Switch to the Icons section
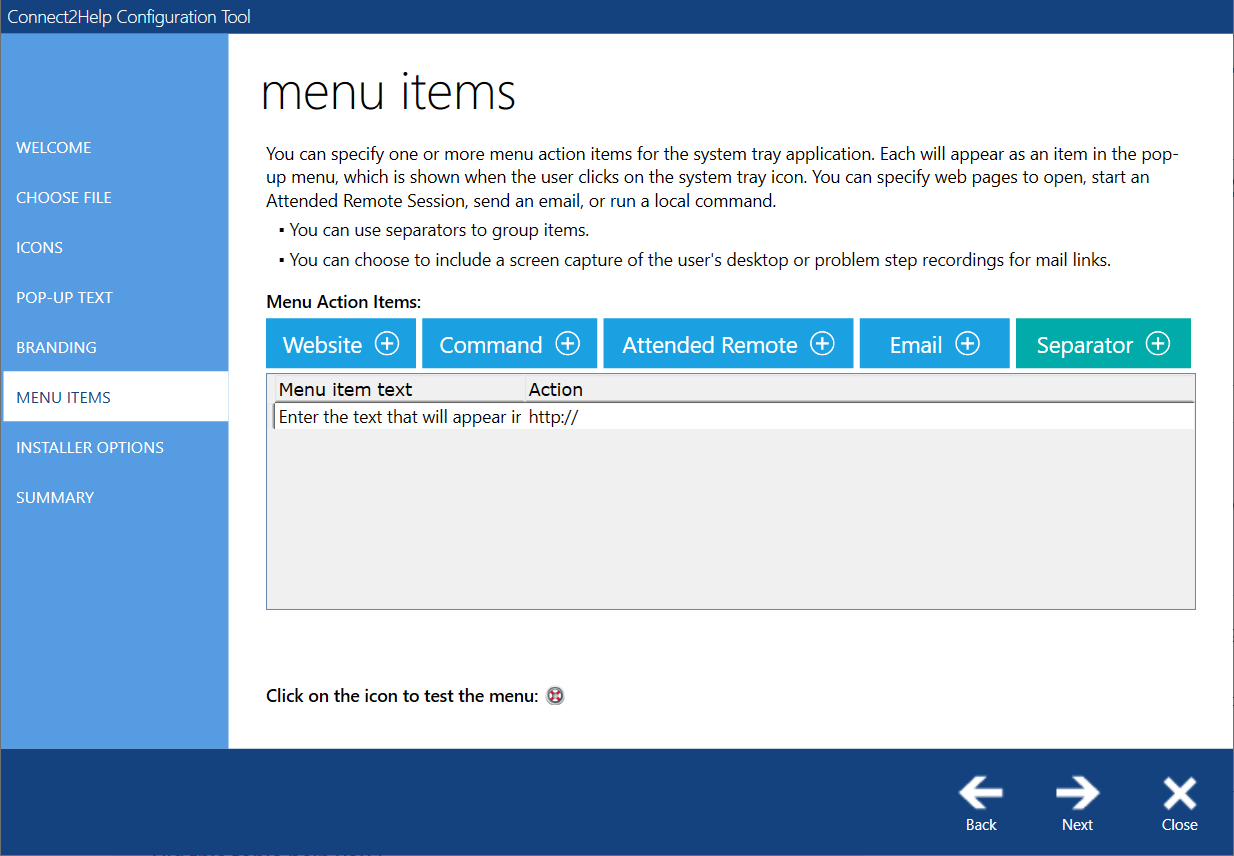Viewport: 1234px width, 856px height. 40,247
